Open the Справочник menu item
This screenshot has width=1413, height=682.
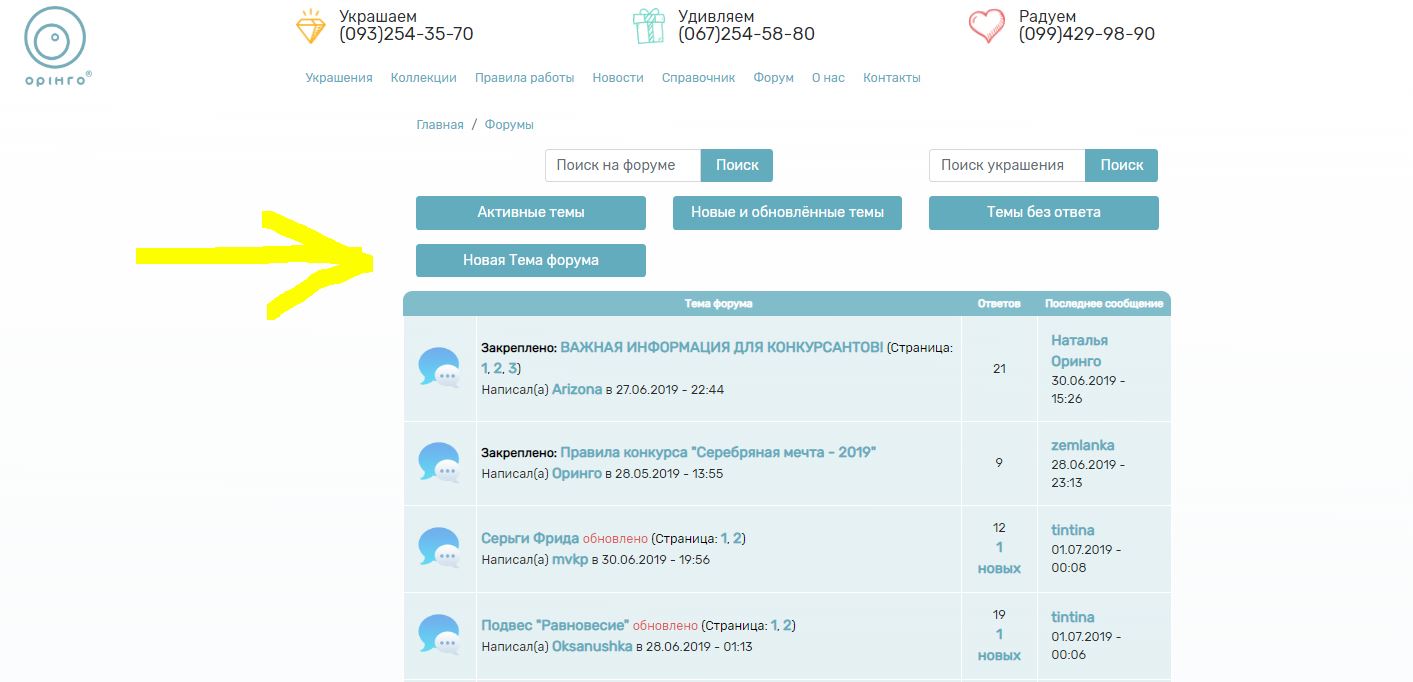698,78
